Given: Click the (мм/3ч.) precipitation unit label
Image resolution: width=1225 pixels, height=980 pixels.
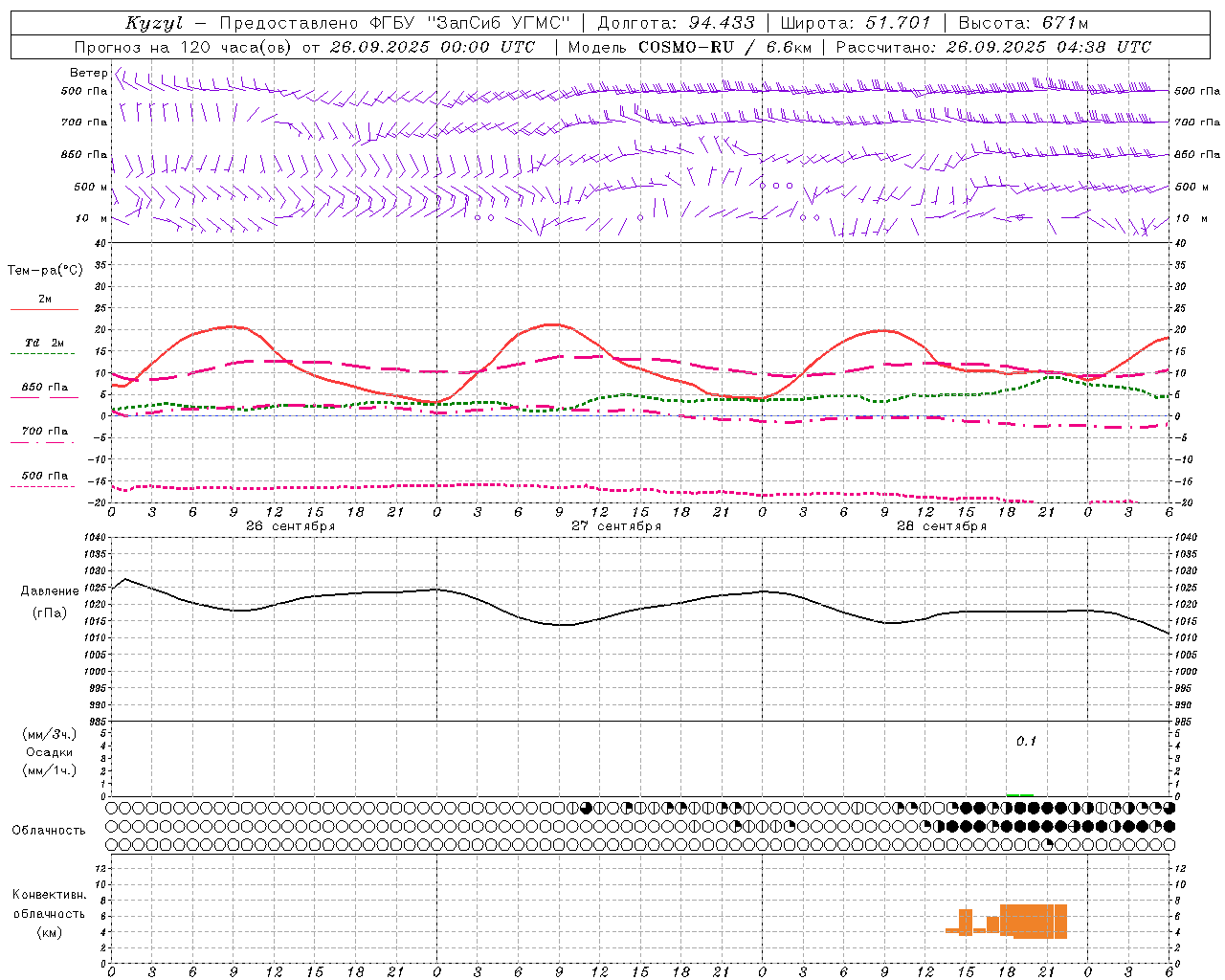Looking at the screenshot, I should (x=50, y=735).
